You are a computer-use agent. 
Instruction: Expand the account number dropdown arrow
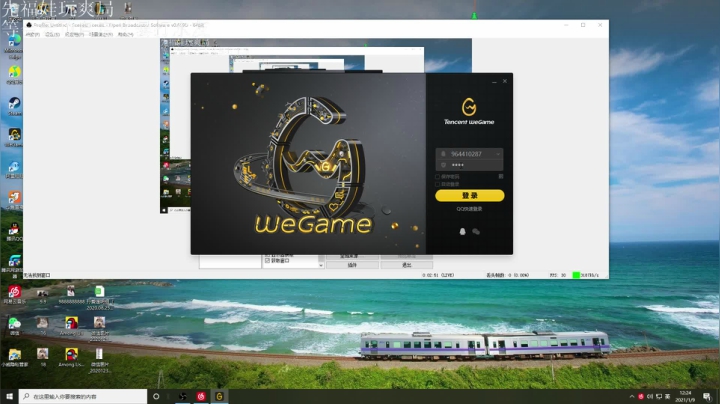(498, 154)
